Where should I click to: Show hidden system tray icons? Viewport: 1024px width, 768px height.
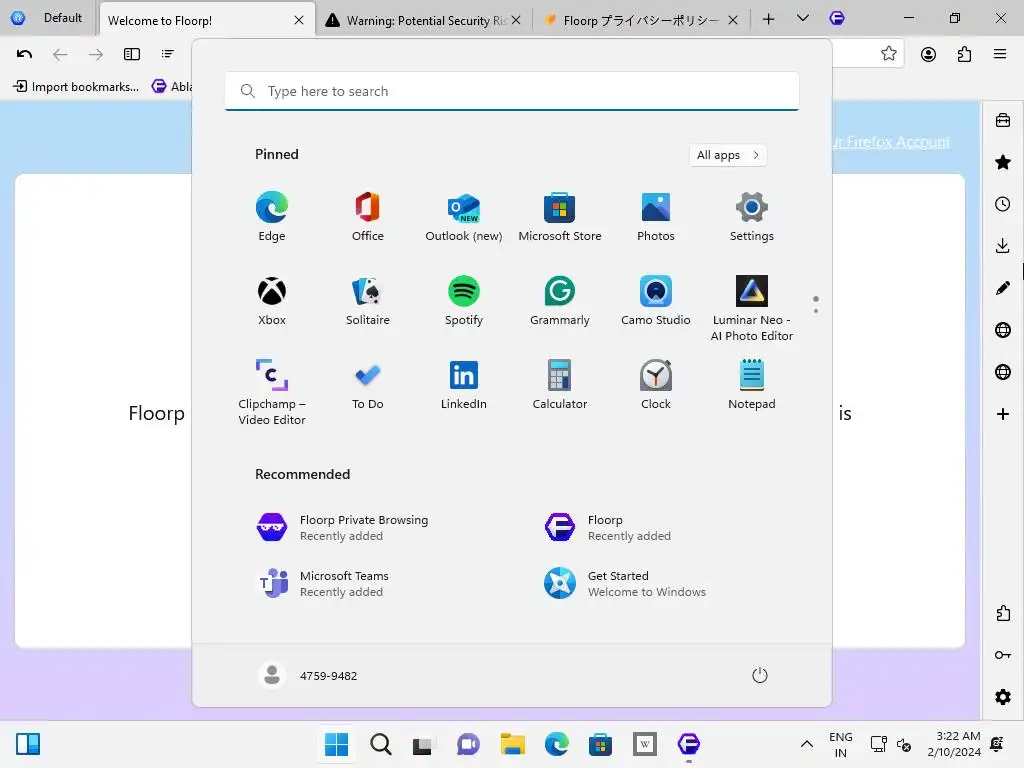807,744
